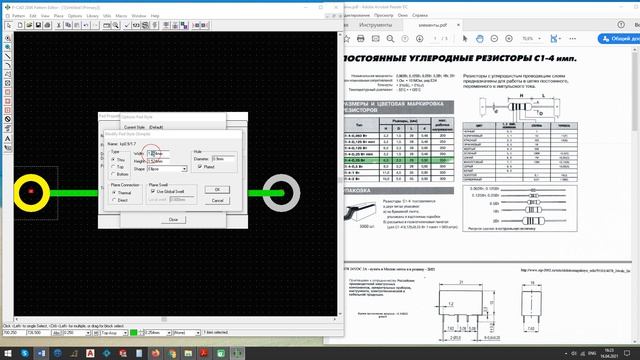Screen dimensions: 640x360
Task: Click the hole Diameter input field
Action: click(x=223, y=159)
